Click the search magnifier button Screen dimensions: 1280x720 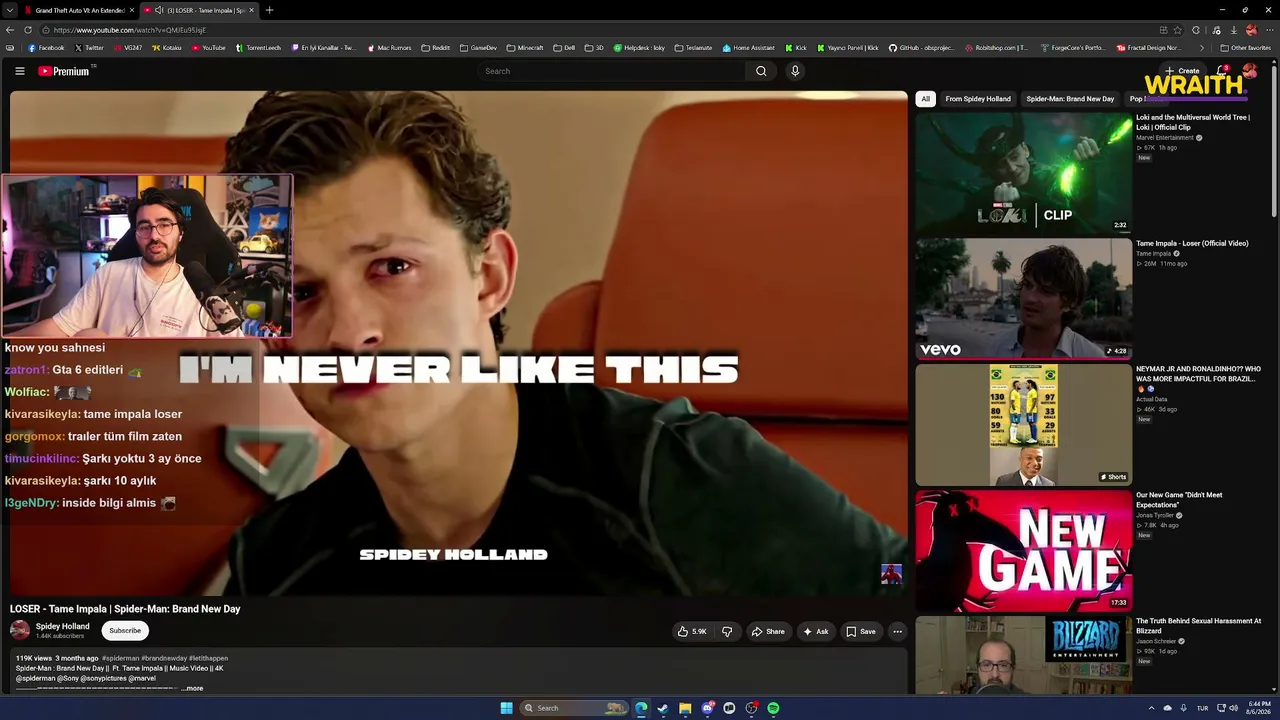pyautogui.click(x=761, y=71)
